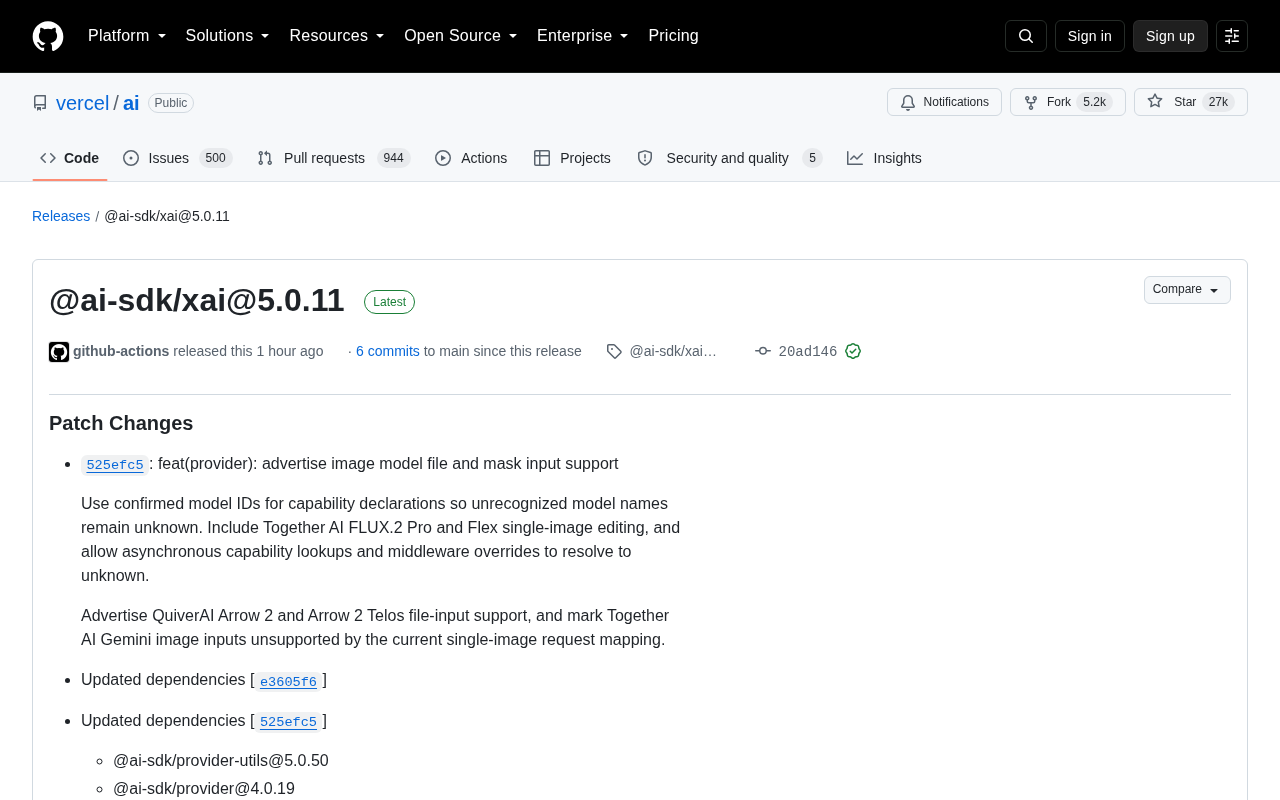Open the appearance settings sliders icon
This screenshot has width=1280, height=800.
coord(1232,36)
